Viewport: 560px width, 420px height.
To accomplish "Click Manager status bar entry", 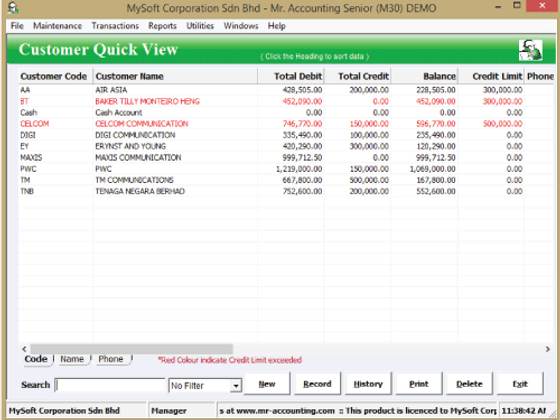I will coord(181,411).
